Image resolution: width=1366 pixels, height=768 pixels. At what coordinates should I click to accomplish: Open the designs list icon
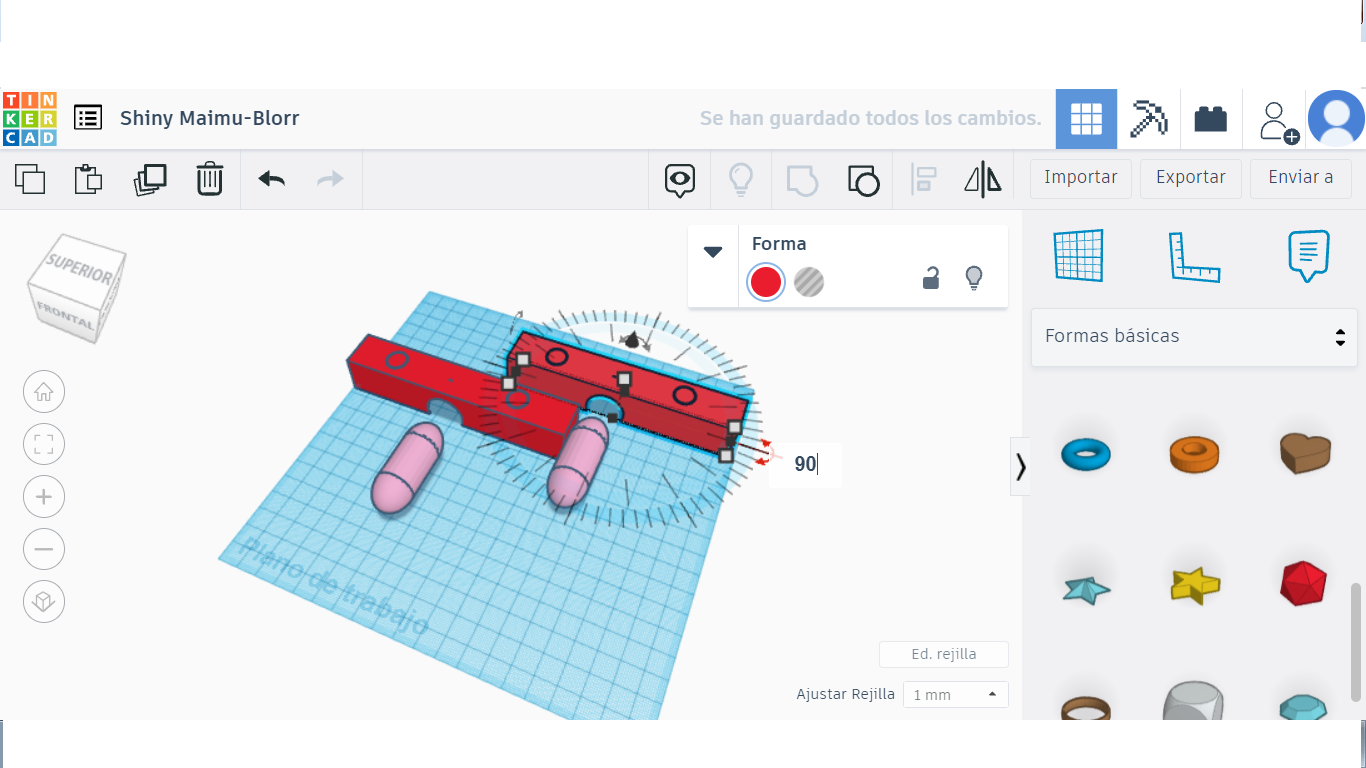(88, 118)
